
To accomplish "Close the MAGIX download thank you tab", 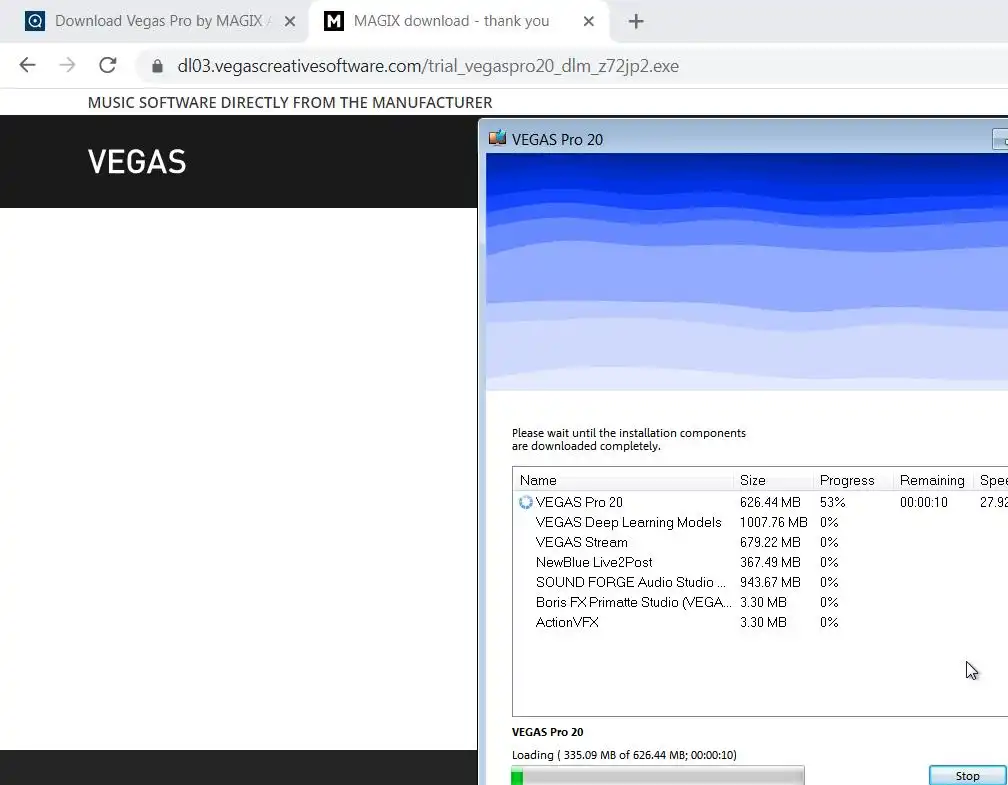I will click(x=588, y=21).
